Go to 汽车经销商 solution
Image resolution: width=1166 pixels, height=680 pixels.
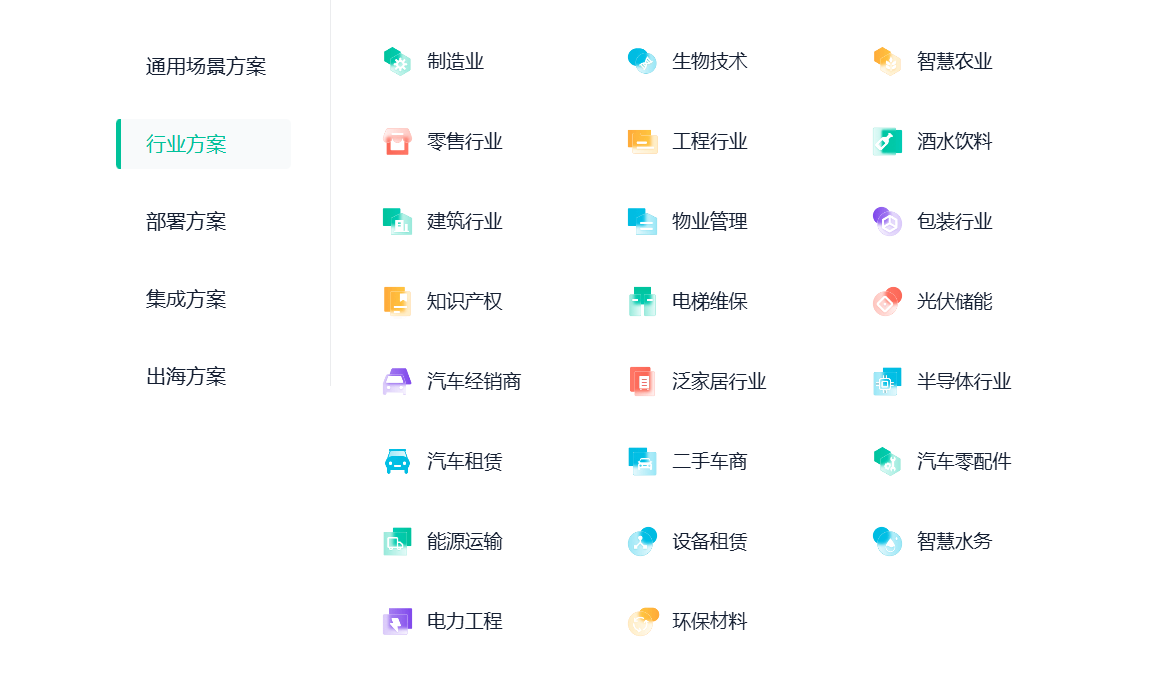(x=474, y=382)
